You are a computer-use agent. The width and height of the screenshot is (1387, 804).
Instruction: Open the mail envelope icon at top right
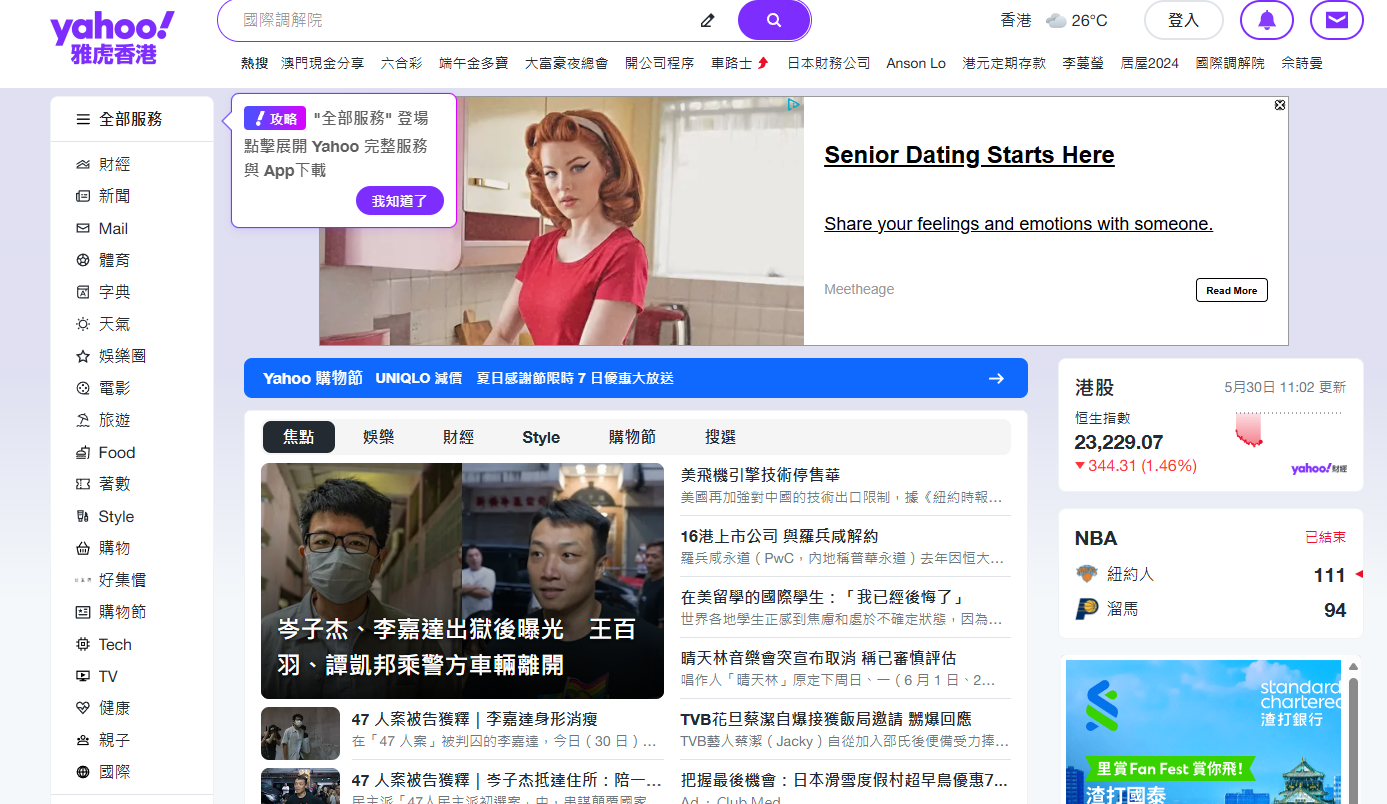[1337, 20]
